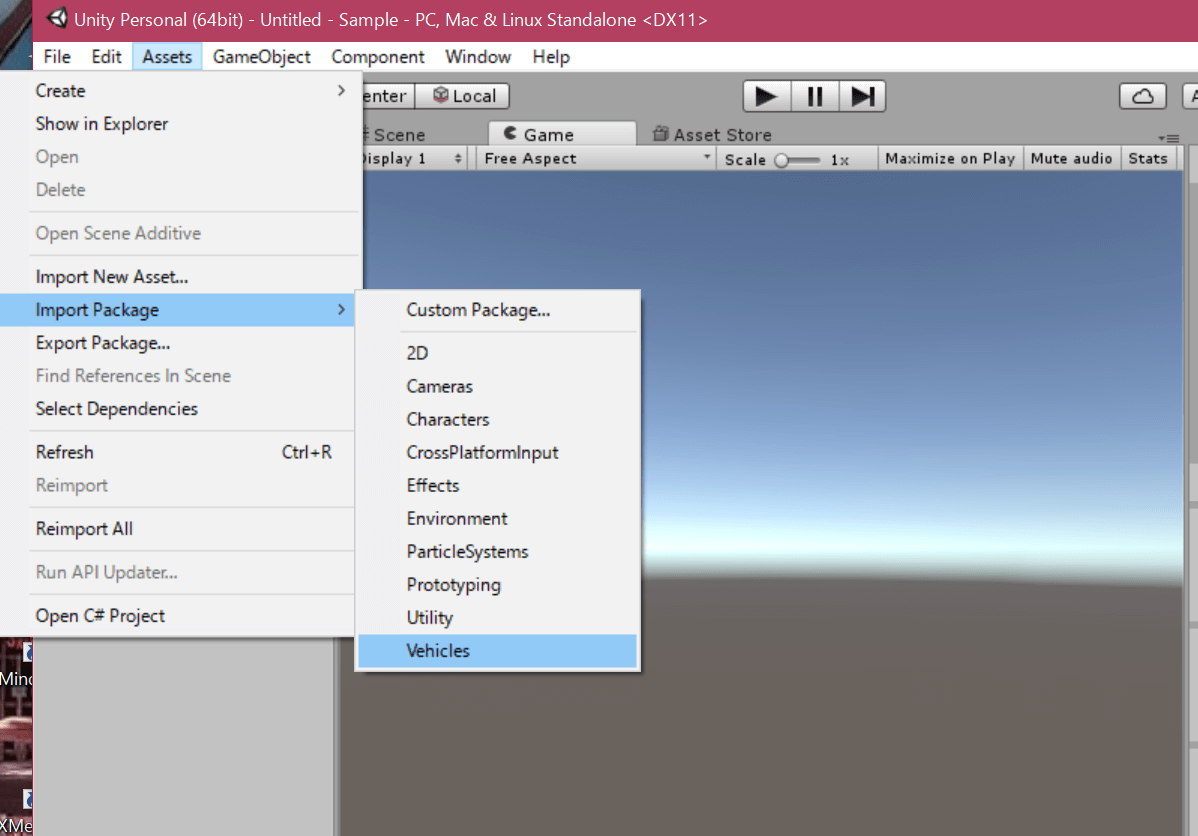Image resolution: width=1198 pixels, height=836 pixels.
Task: Open the Game view panel options menu
Action: coord(1168,138)
